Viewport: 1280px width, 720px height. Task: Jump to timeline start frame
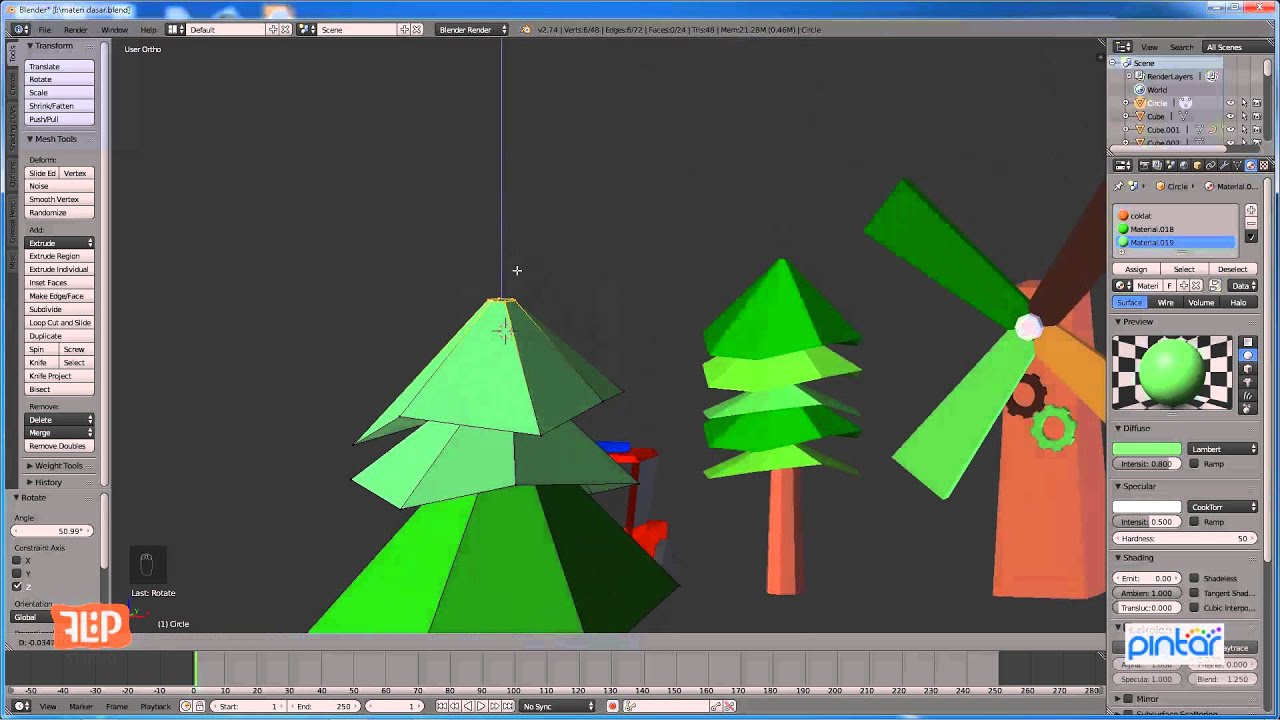click(442, 706)
